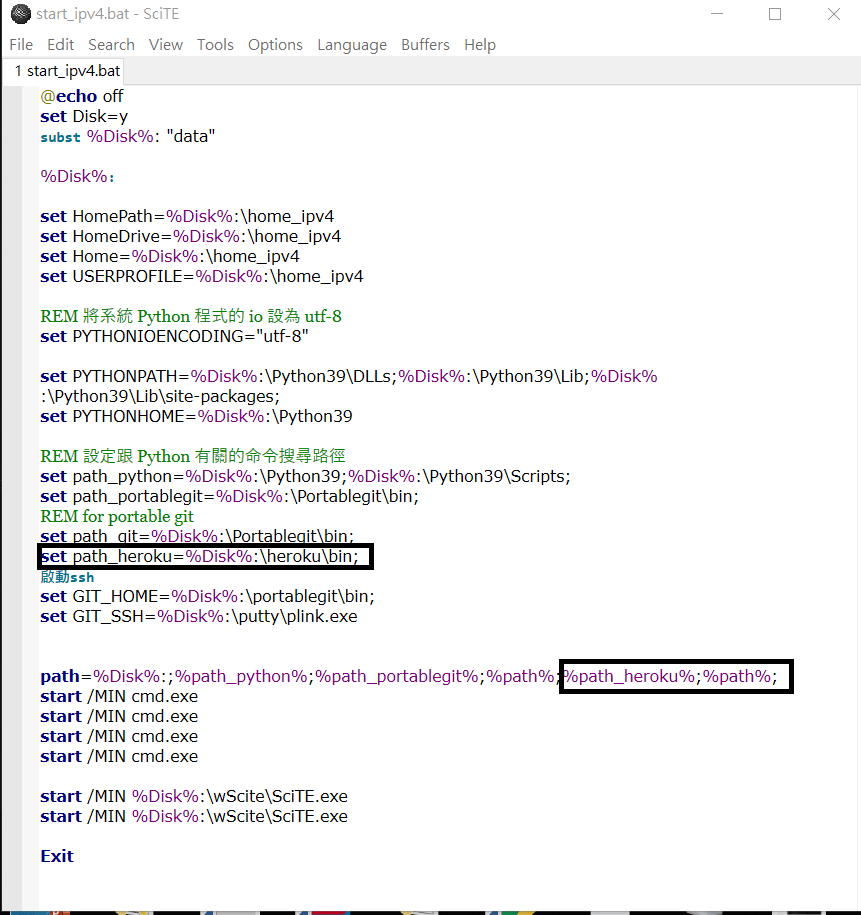Open the Options menu
Image resolution: width=861 pixels, height=915 pixels.
[276, 45]
